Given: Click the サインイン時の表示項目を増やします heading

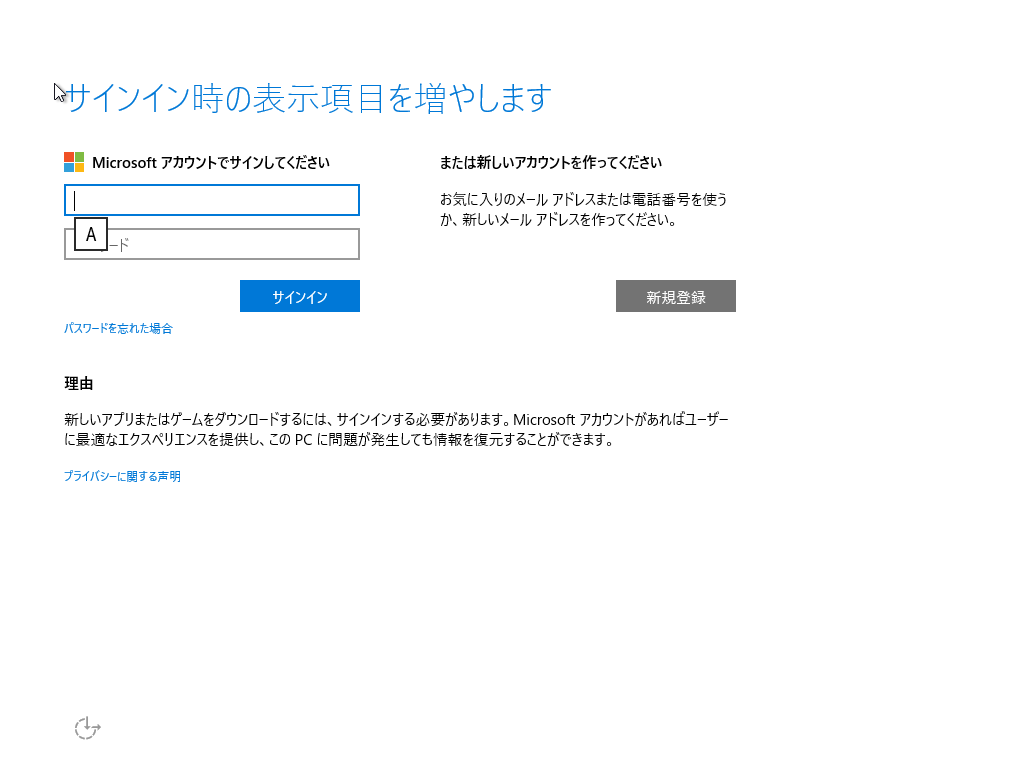Looking at the screenshot, I should (x=310, y=98).
